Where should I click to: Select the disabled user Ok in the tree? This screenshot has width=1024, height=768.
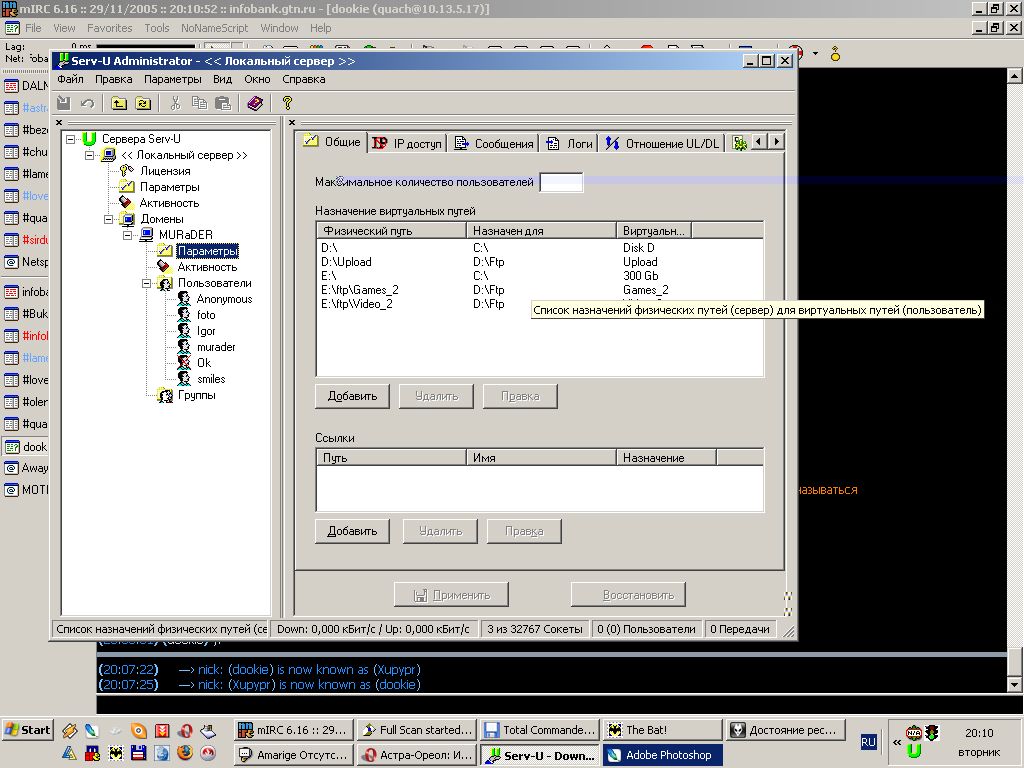click(x=204, y=363)
